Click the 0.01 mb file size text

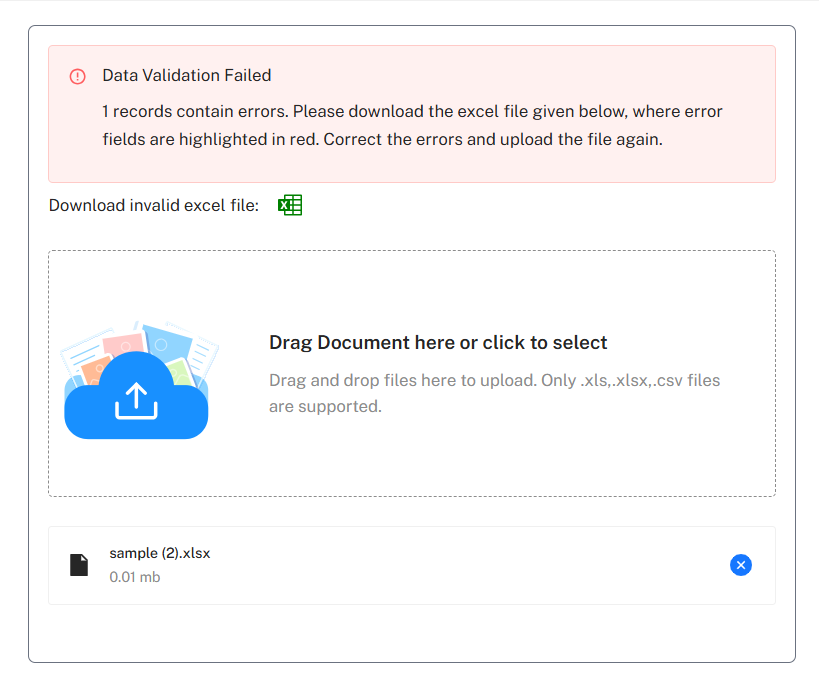click(x=134, y=577)
